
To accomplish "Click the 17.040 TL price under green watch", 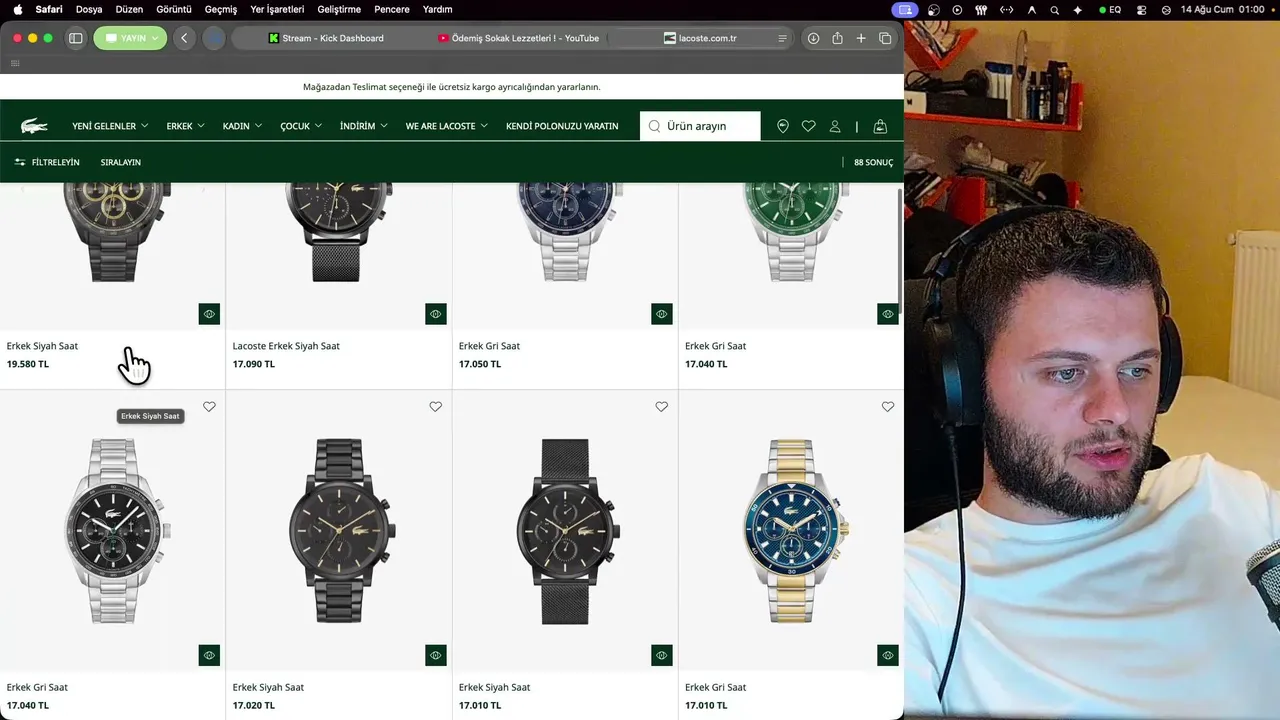I will [706, 364].
